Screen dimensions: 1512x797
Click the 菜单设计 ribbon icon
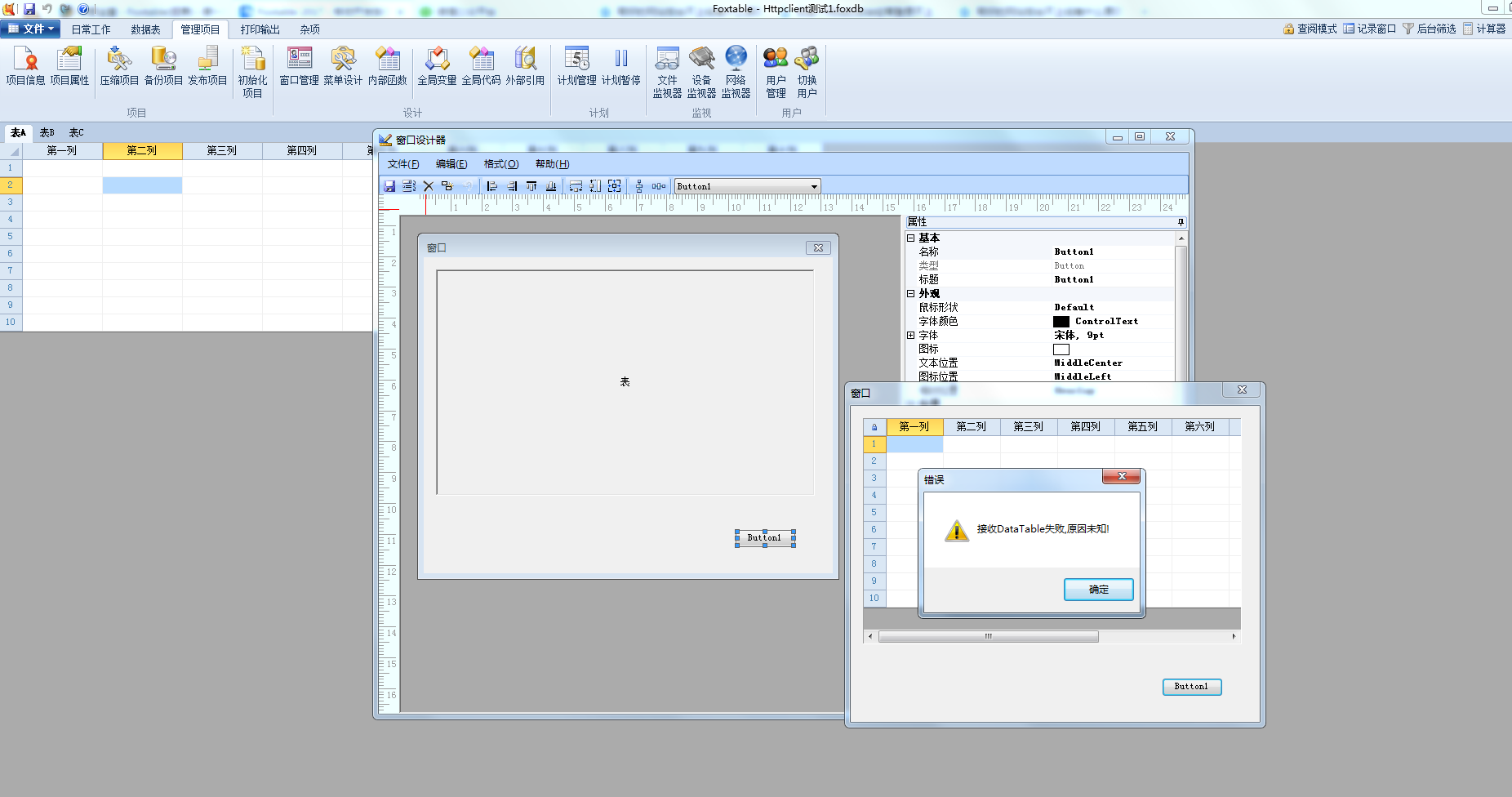(x=343, y=66)
